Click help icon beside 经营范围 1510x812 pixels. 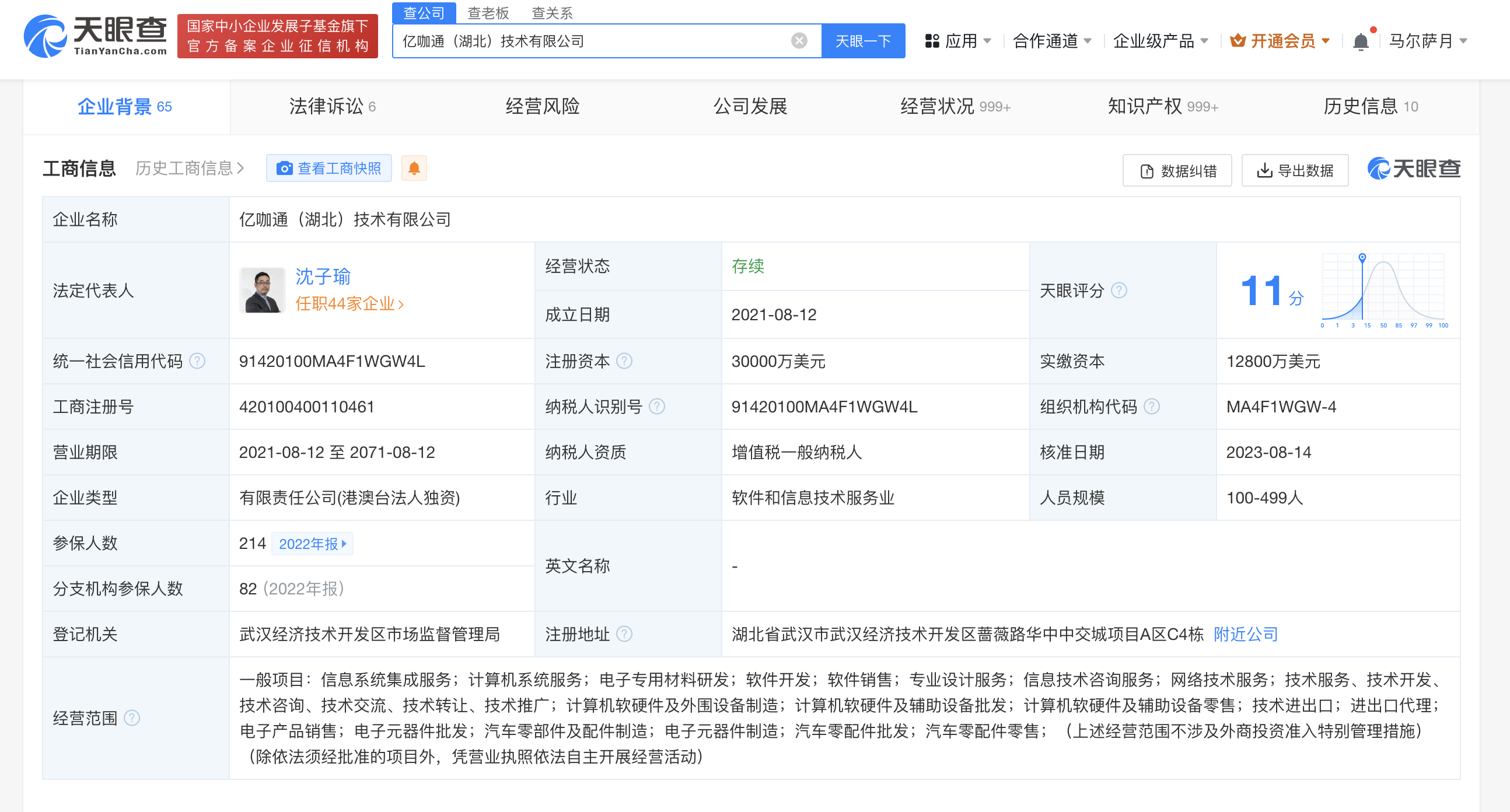pyautogui.click(x=132, y=717)
